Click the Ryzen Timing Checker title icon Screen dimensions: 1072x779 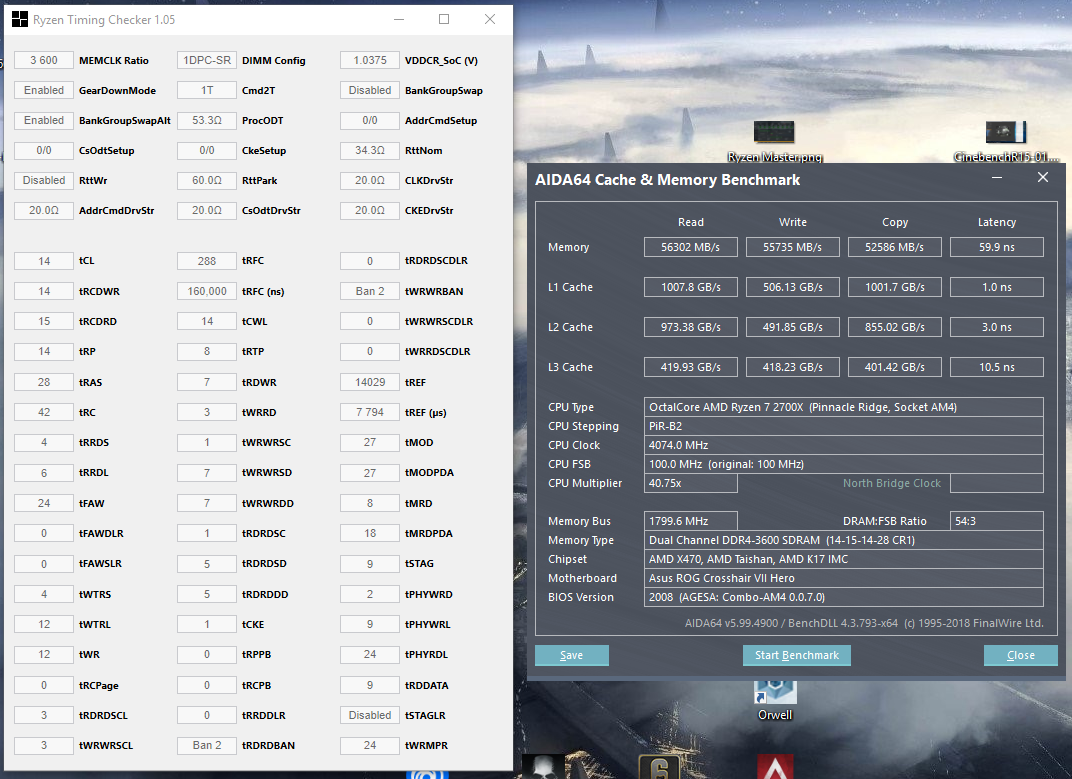click(20, 20)
